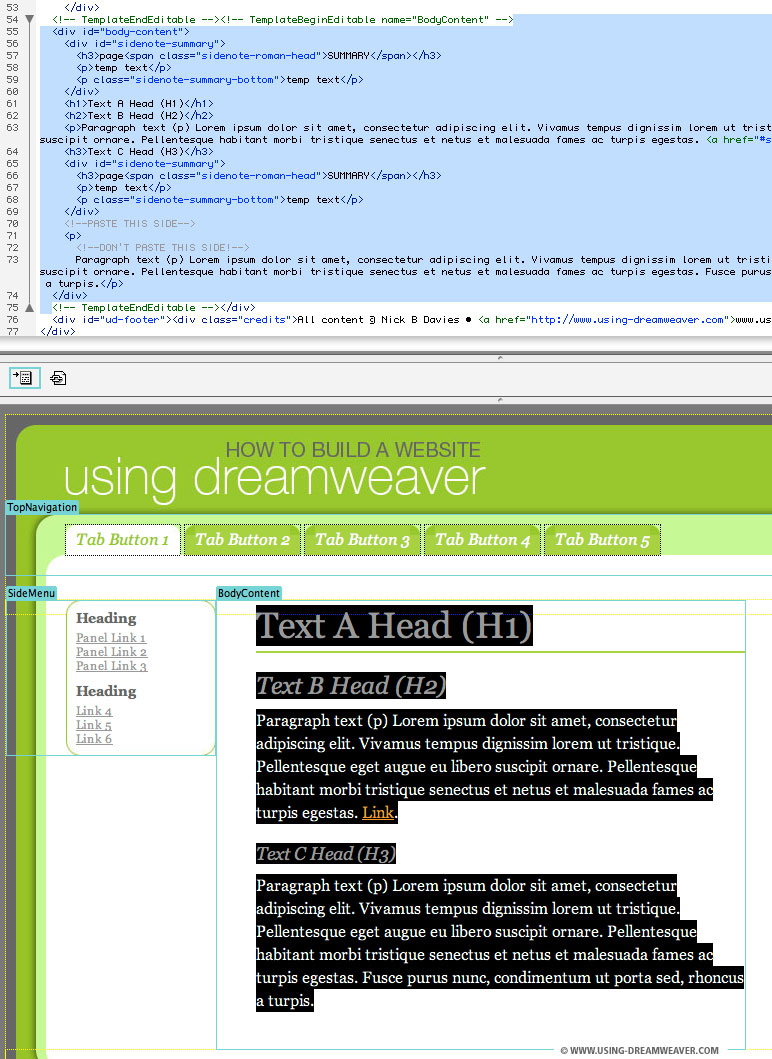772x1059 pixels.
Task: Click the first Heading in side panel
Action: point(106,618)
